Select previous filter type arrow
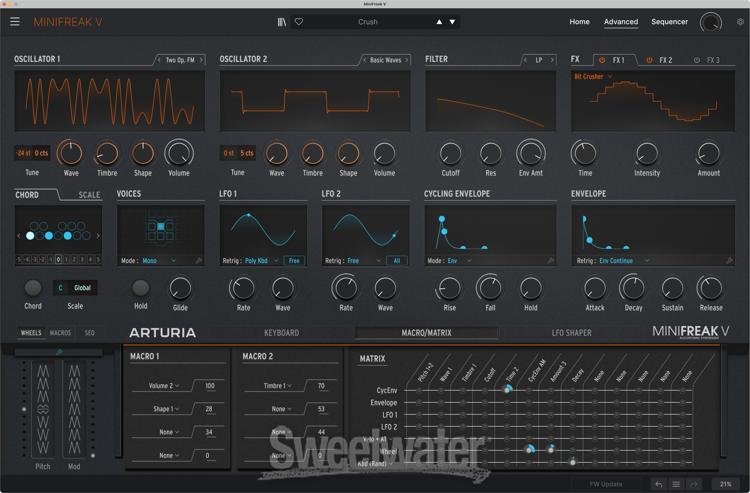Viewport: 750px width, 493px height. (525, 60)
